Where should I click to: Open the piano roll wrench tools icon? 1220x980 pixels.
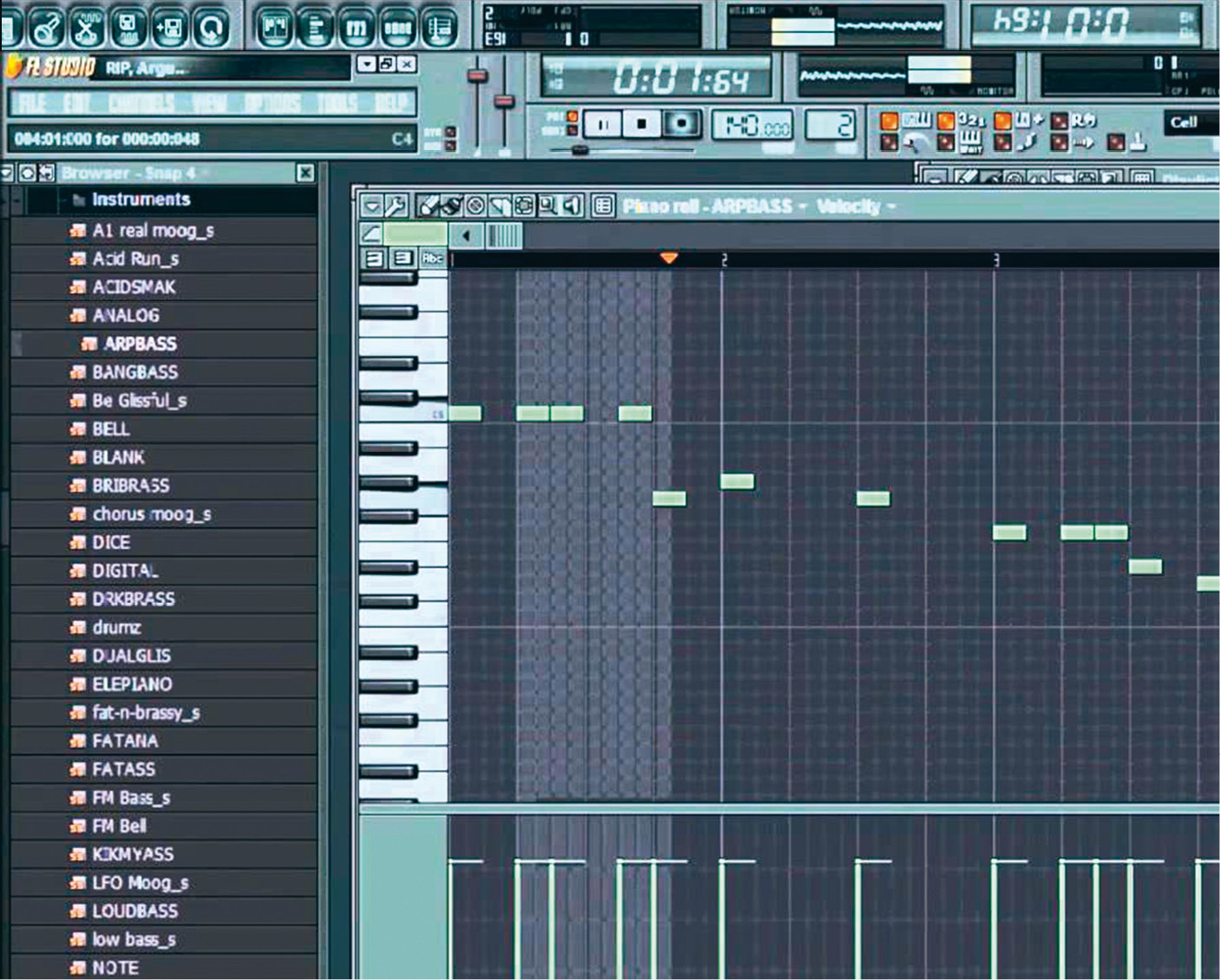pos(395,206)
